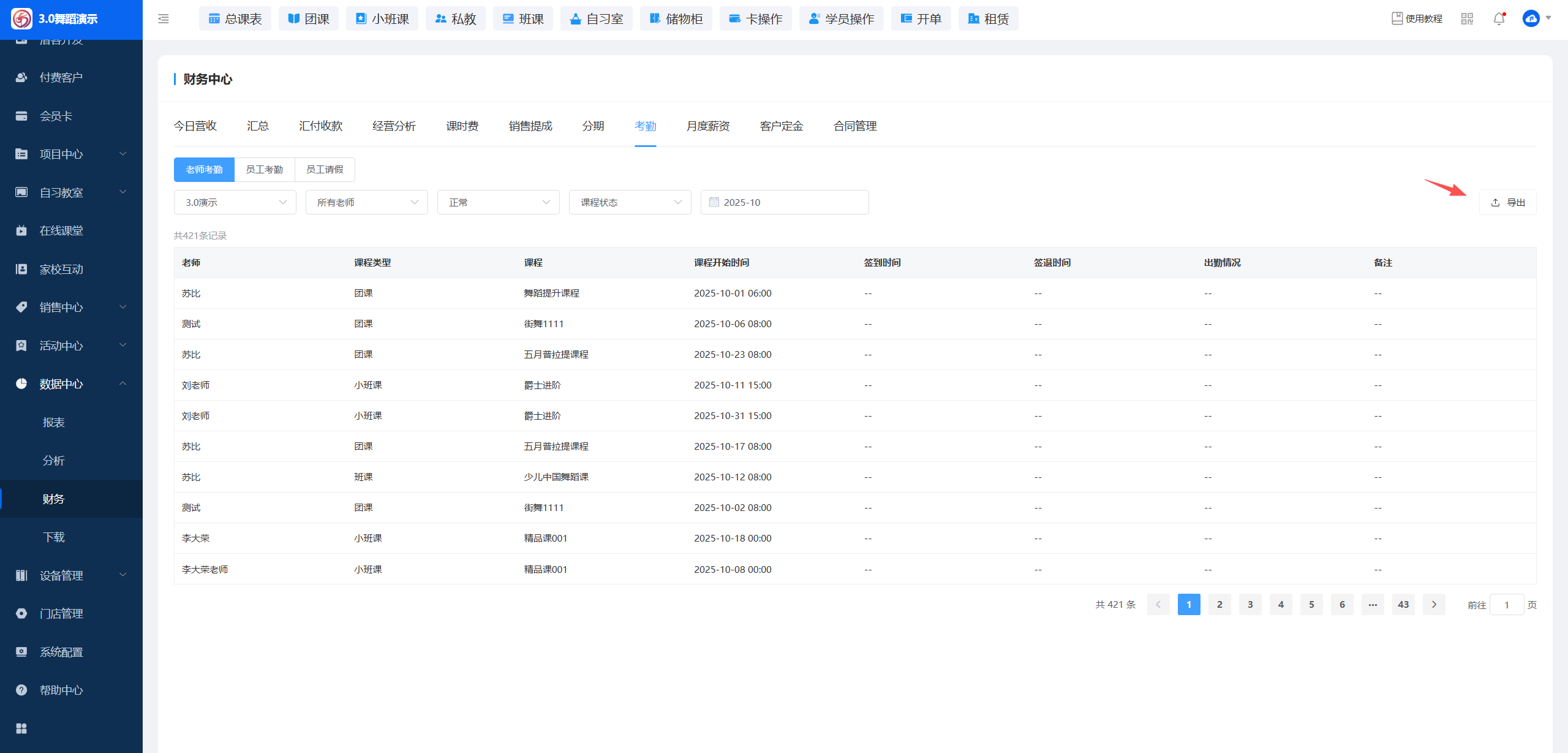Image resolution: width=1568 pixels, height=753 pixels.
Task: Open the 所有老师 teacher dropdown
Action: click(366, 202)
